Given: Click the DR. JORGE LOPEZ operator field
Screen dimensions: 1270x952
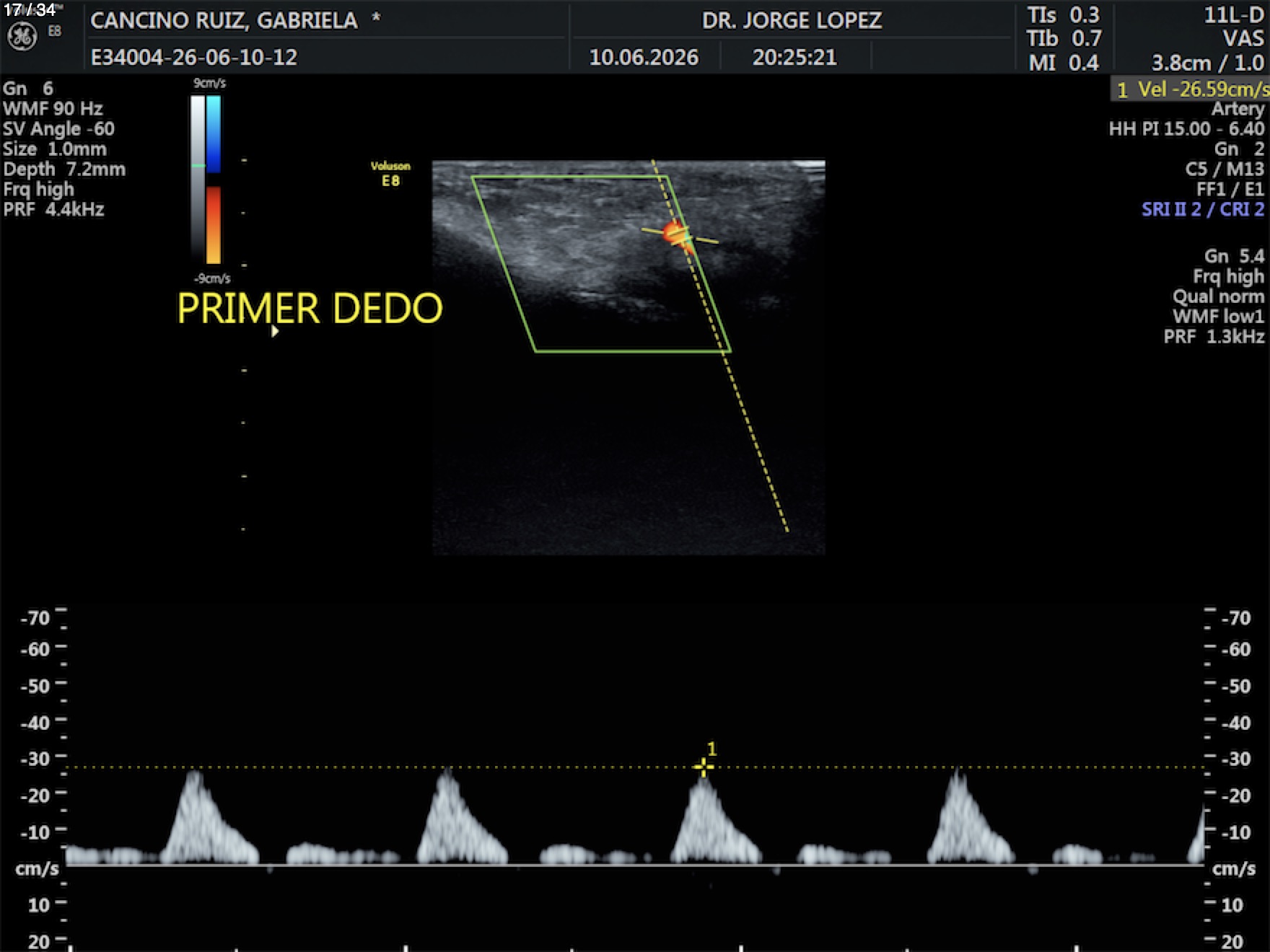Looking at the screenshot, I should [792, 20].
